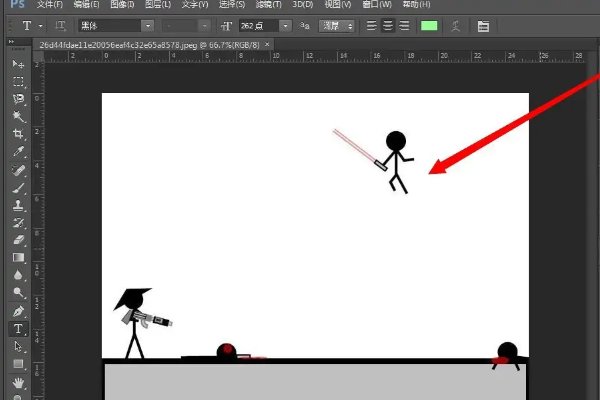Switch to the Eraser tool

(x=18, y=240)
